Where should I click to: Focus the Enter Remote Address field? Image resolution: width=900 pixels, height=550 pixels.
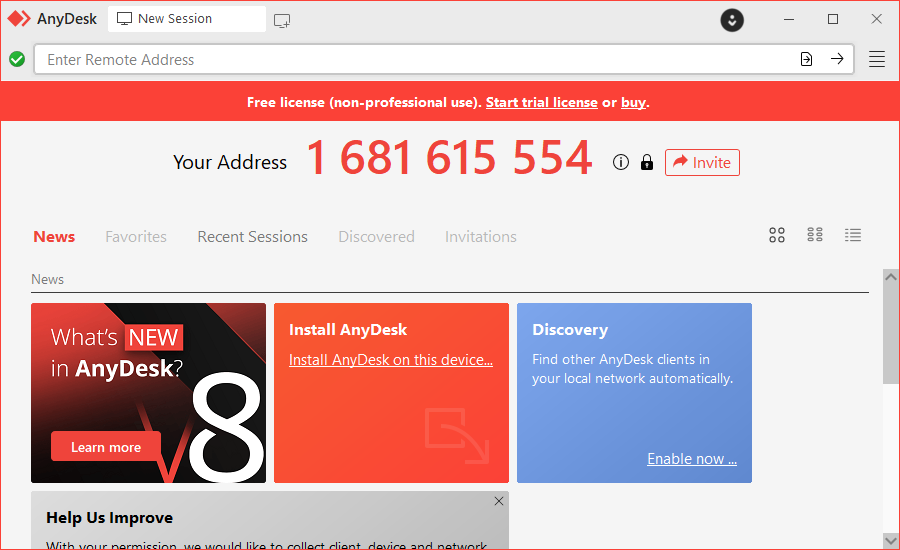(x=444, y=59)
